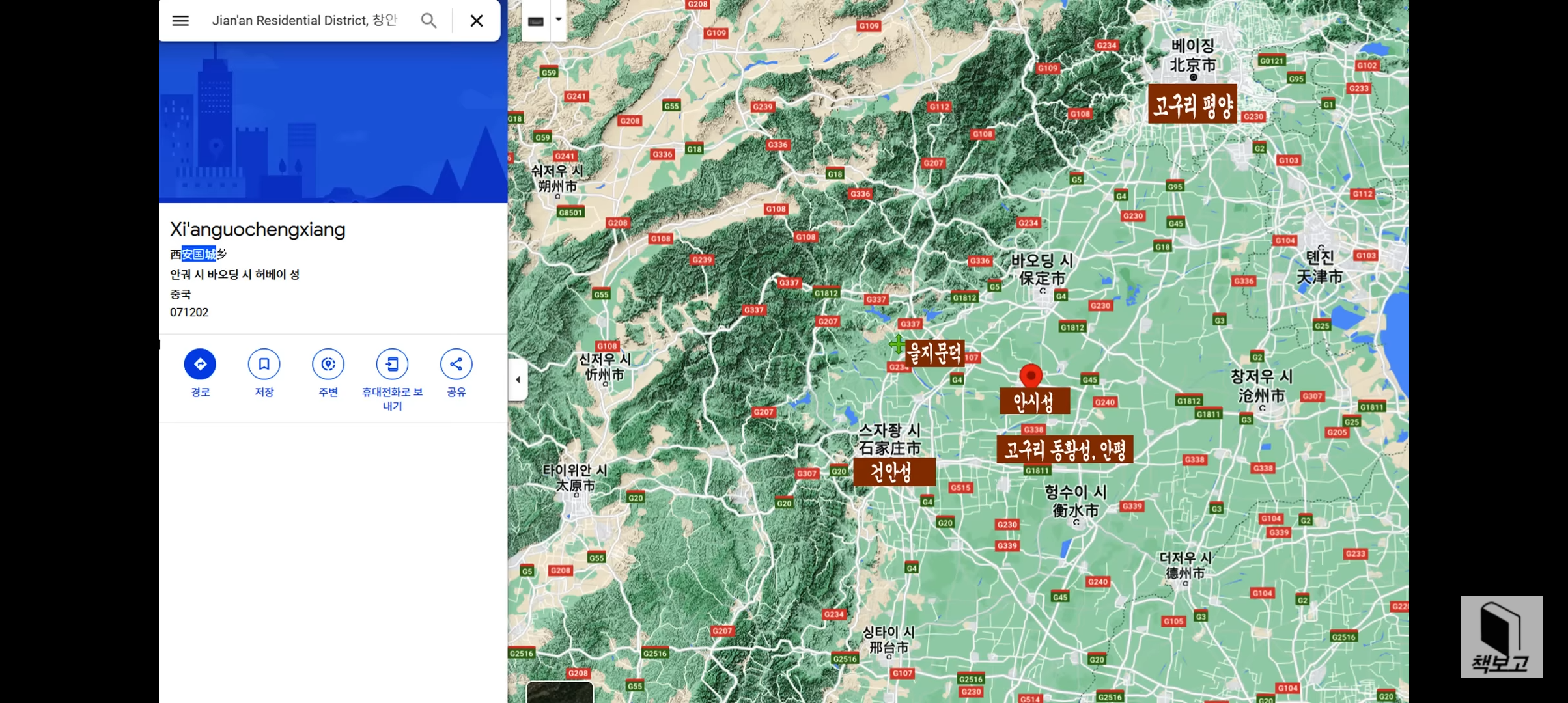
Task: Click the 베이징 北京市 city label
Action: click(1192, 56)
